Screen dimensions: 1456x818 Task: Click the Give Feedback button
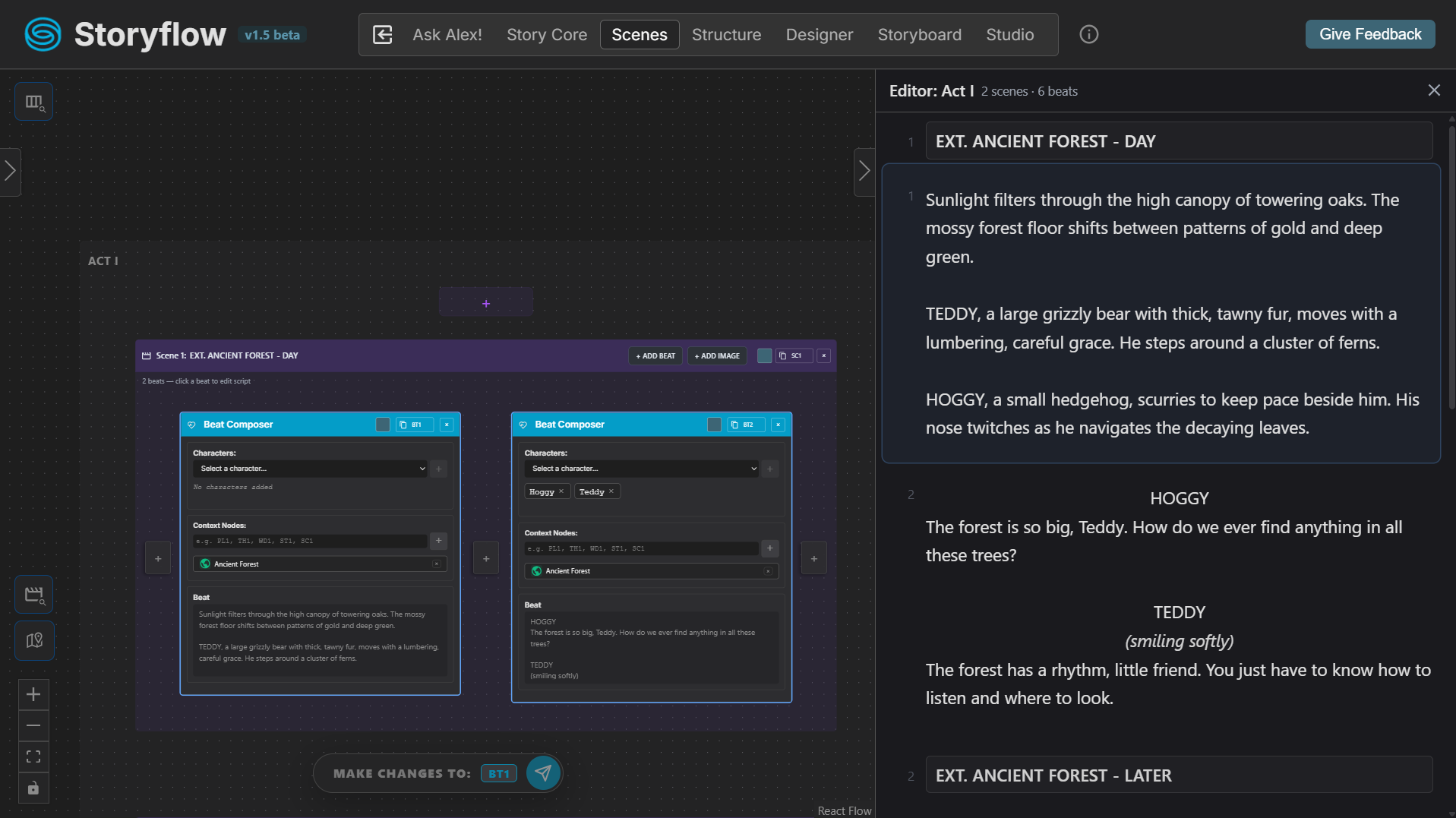pyautogui.click(x=1370, y=34)
